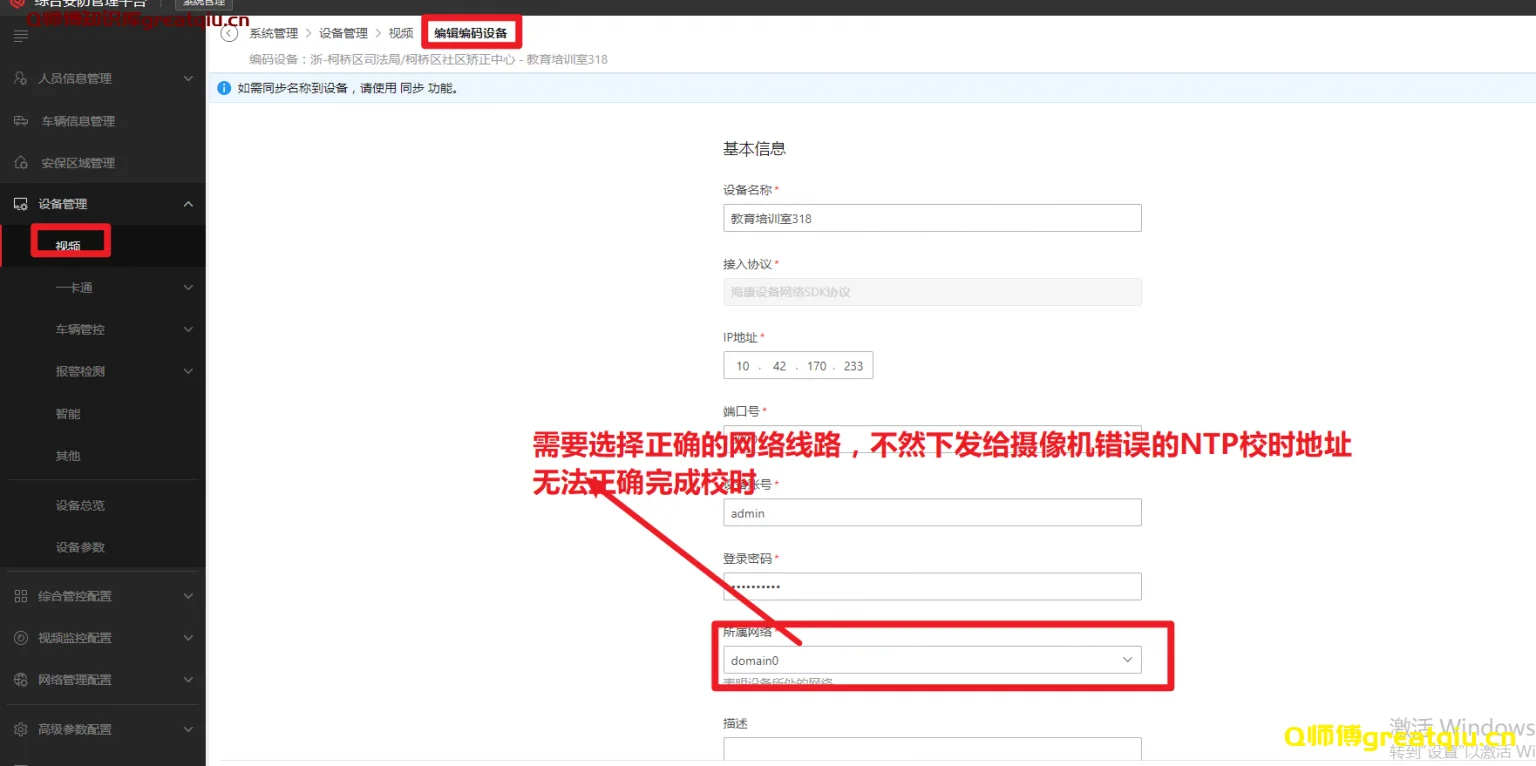Click the 综合管控配置 grid icon

21,596
